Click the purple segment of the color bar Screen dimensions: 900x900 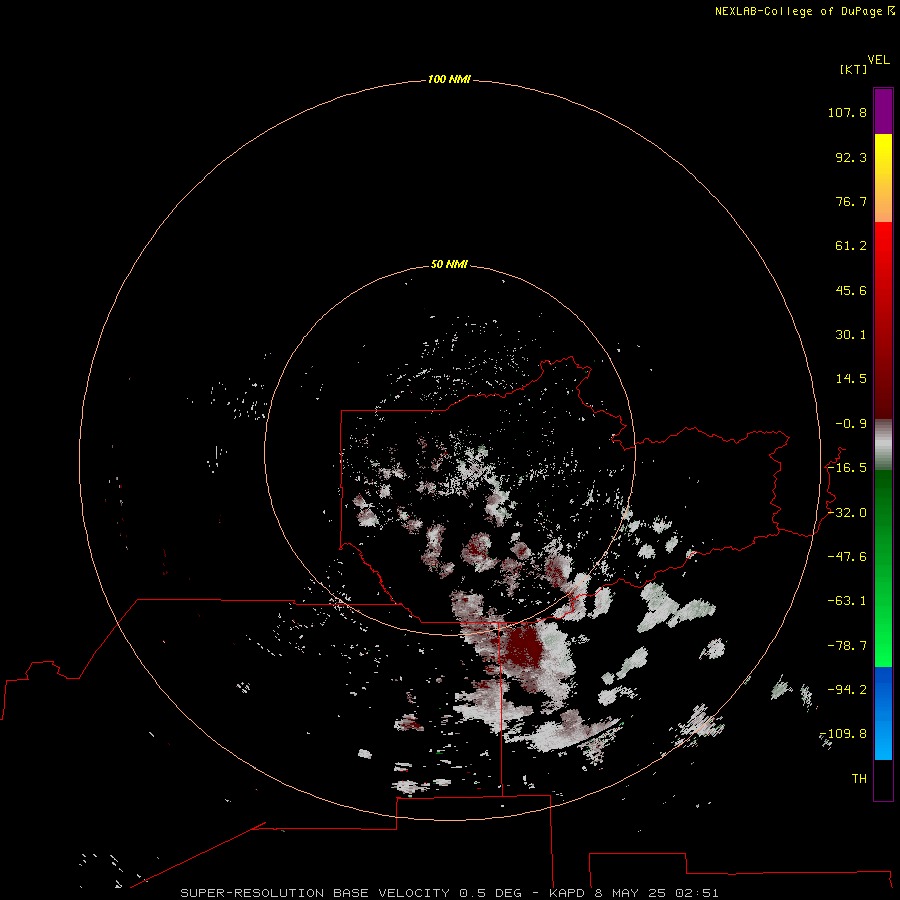[883, 111]
